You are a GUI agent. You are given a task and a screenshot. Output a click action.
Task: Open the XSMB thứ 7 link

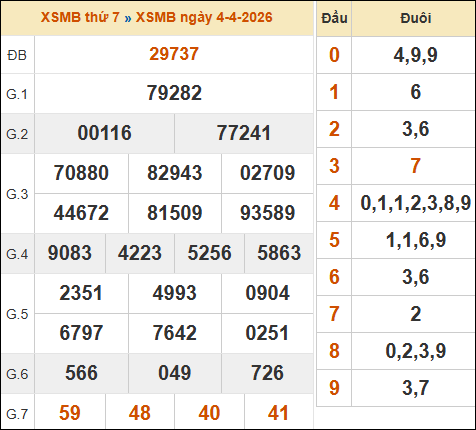80,18
